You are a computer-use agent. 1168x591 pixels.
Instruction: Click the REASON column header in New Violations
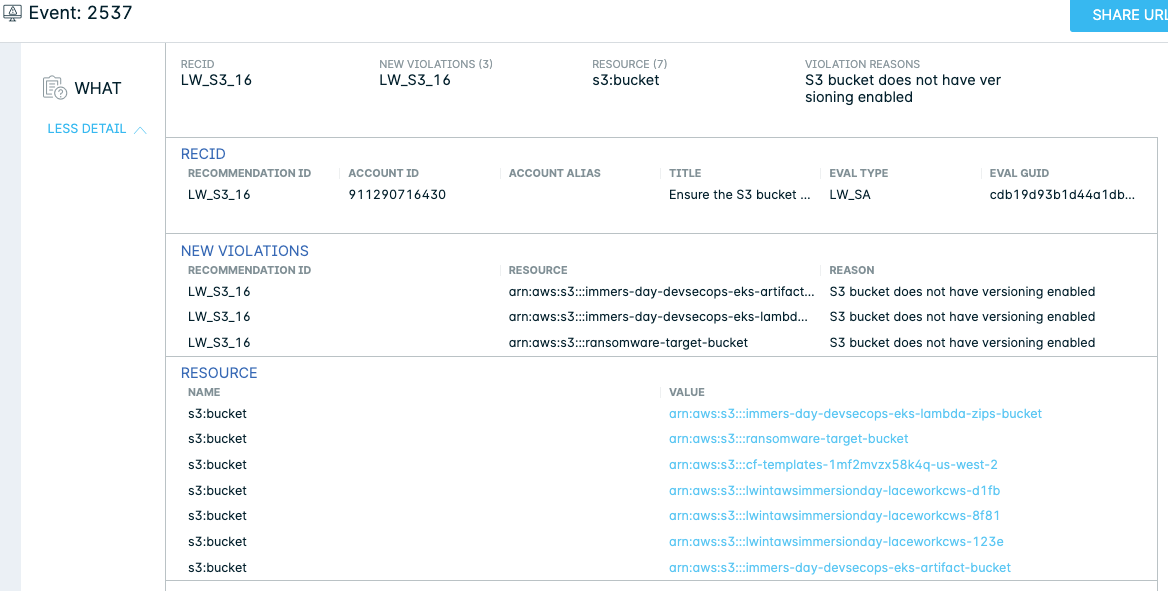click(x=851, y=271)
